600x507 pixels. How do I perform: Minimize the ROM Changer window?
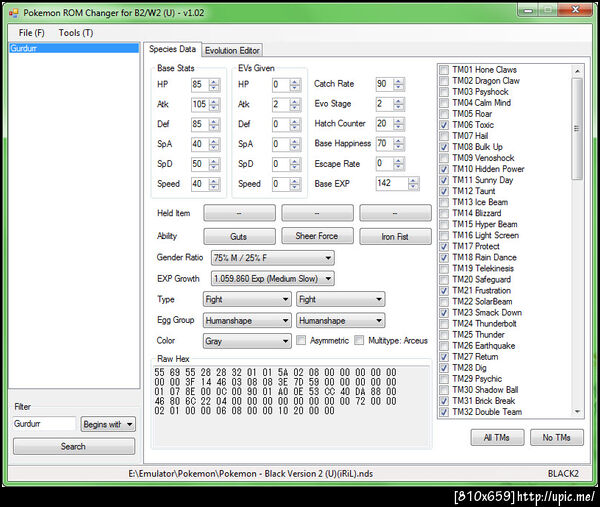528,10
